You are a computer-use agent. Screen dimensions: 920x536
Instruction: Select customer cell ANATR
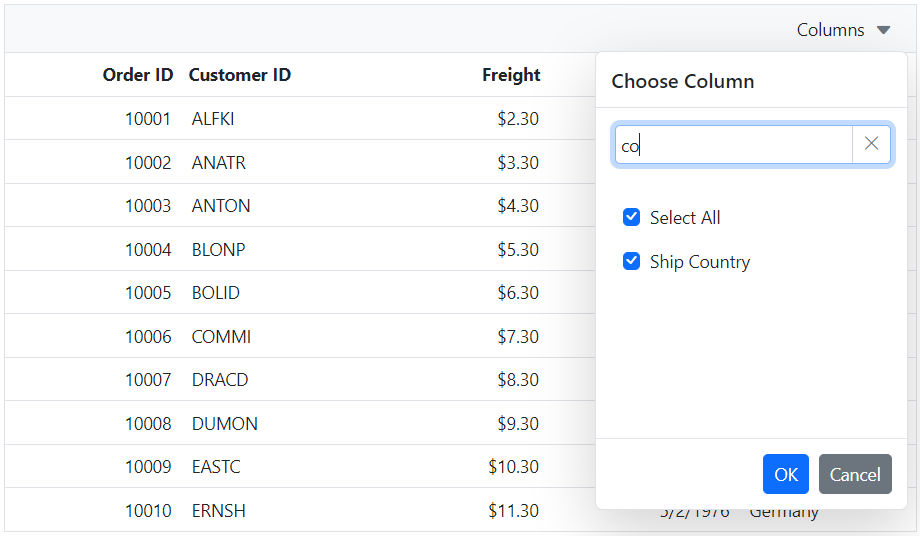[x=218, y=162]
